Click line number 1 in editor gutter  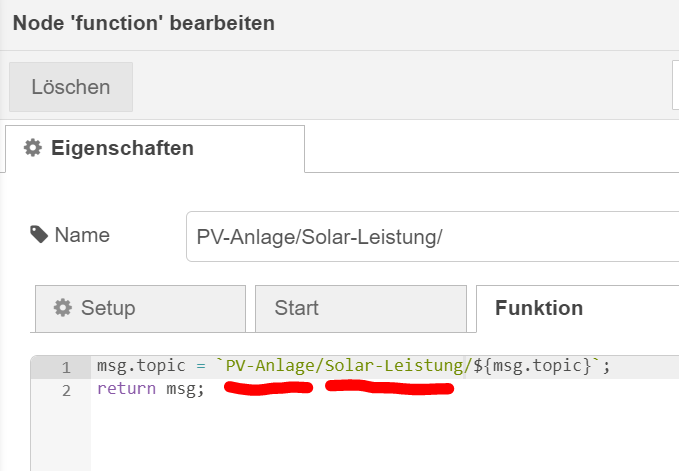pos(66,368)
